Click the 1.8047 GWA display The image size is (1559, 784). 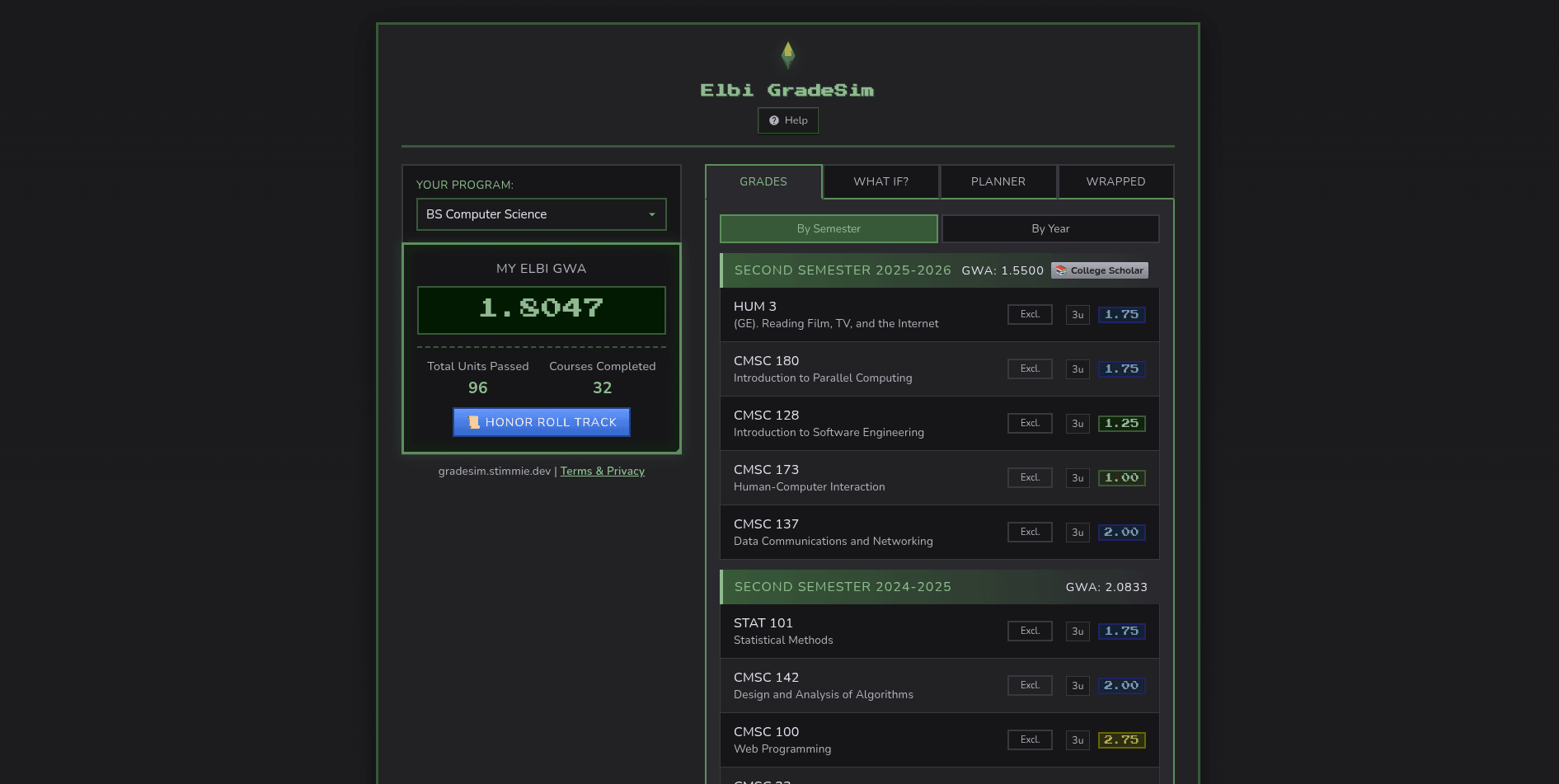(x=542, y=310)
